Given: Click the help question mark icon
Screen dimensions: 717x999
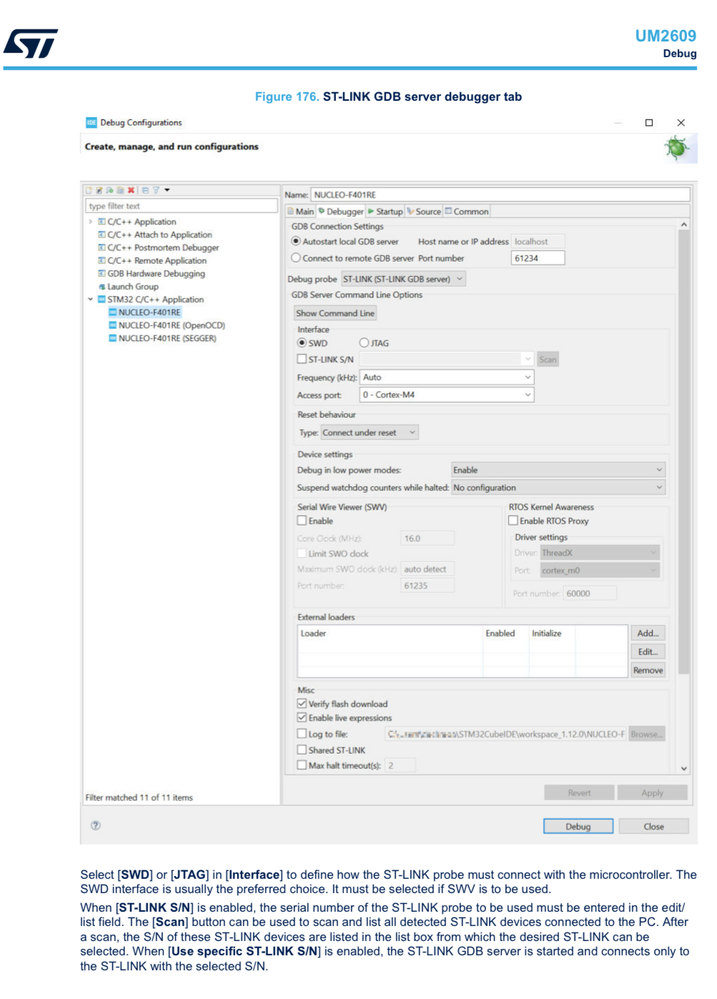Looking at the screenshot, I should point(96,826).
